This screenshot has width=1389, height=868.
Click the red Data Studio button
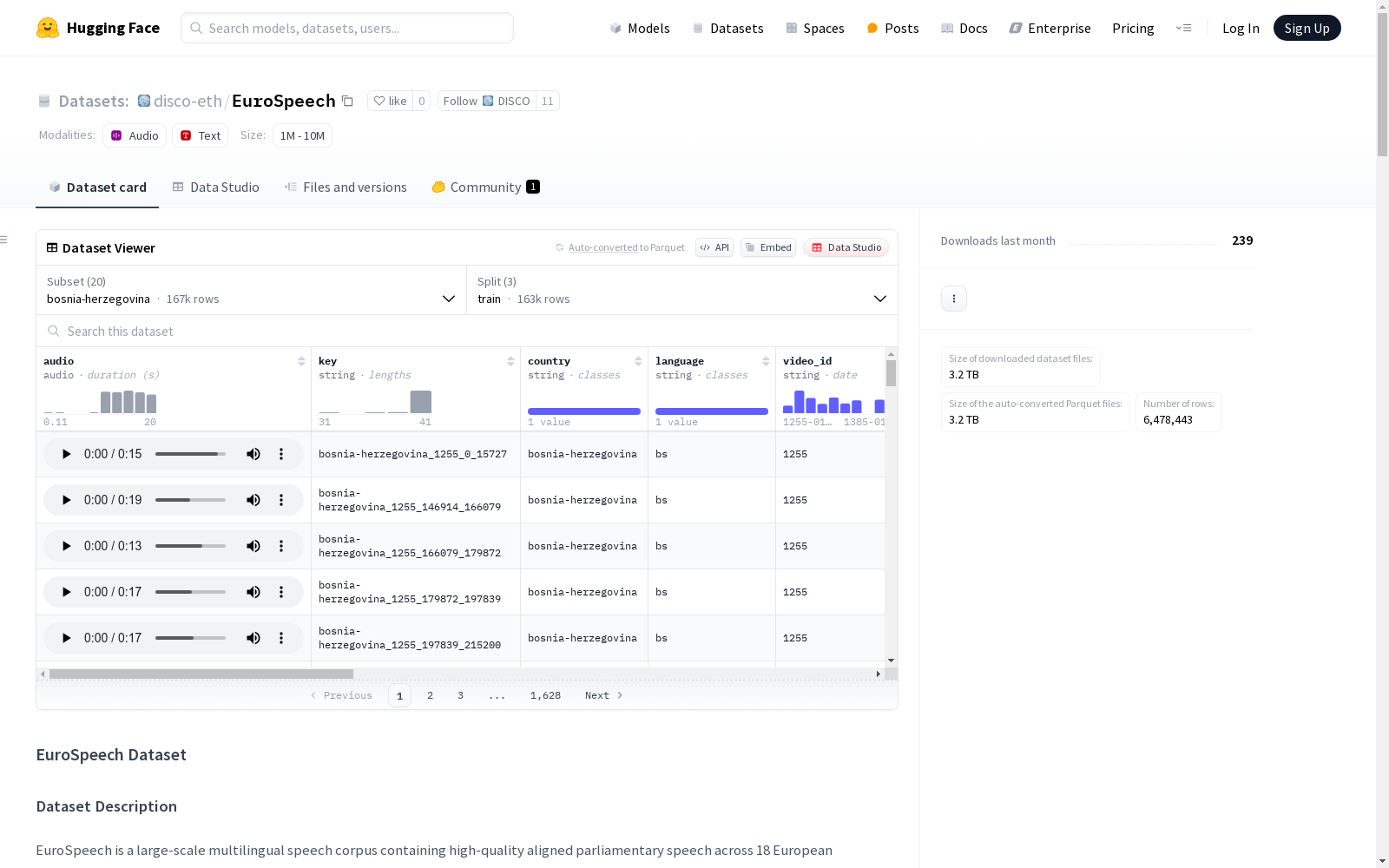tap(846, 247)
